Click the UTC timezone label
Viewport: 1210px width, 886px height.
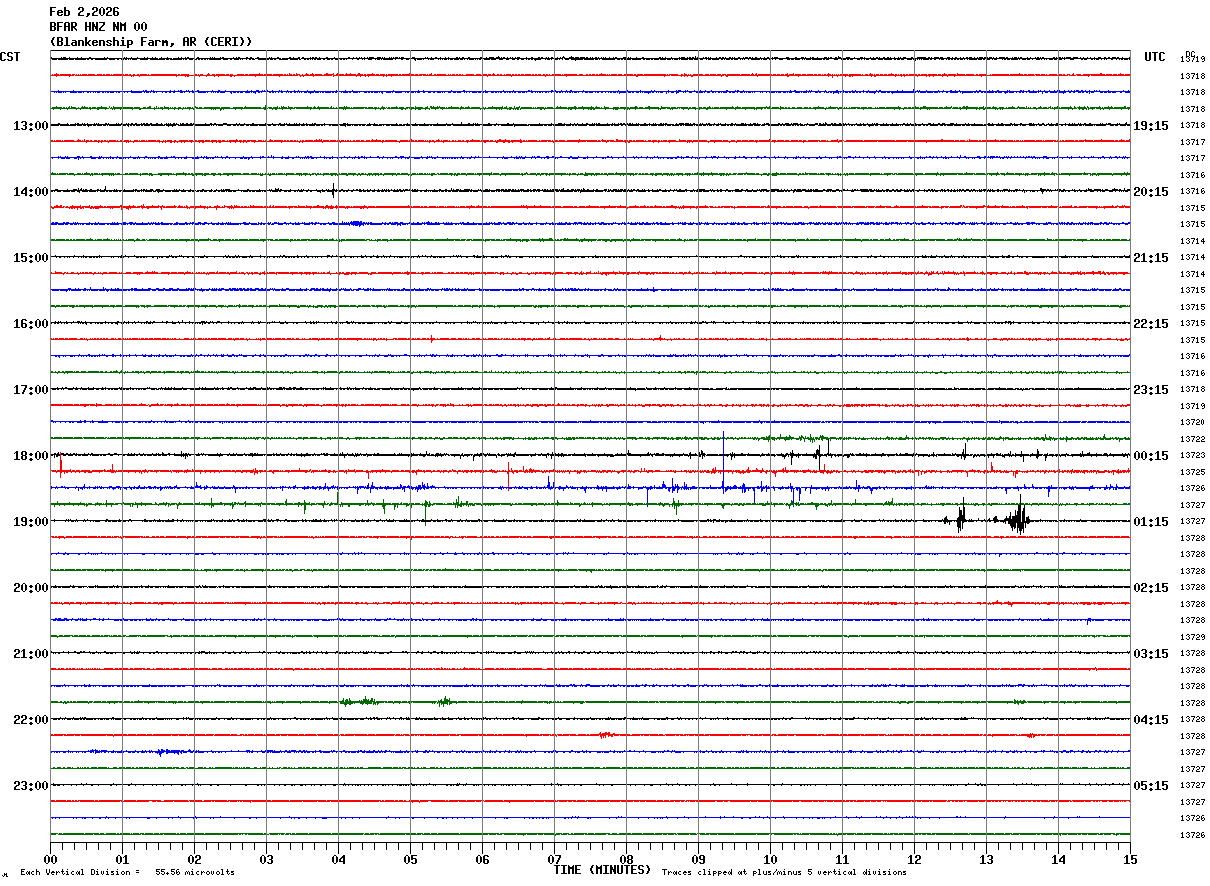(x=1155, y=57)
